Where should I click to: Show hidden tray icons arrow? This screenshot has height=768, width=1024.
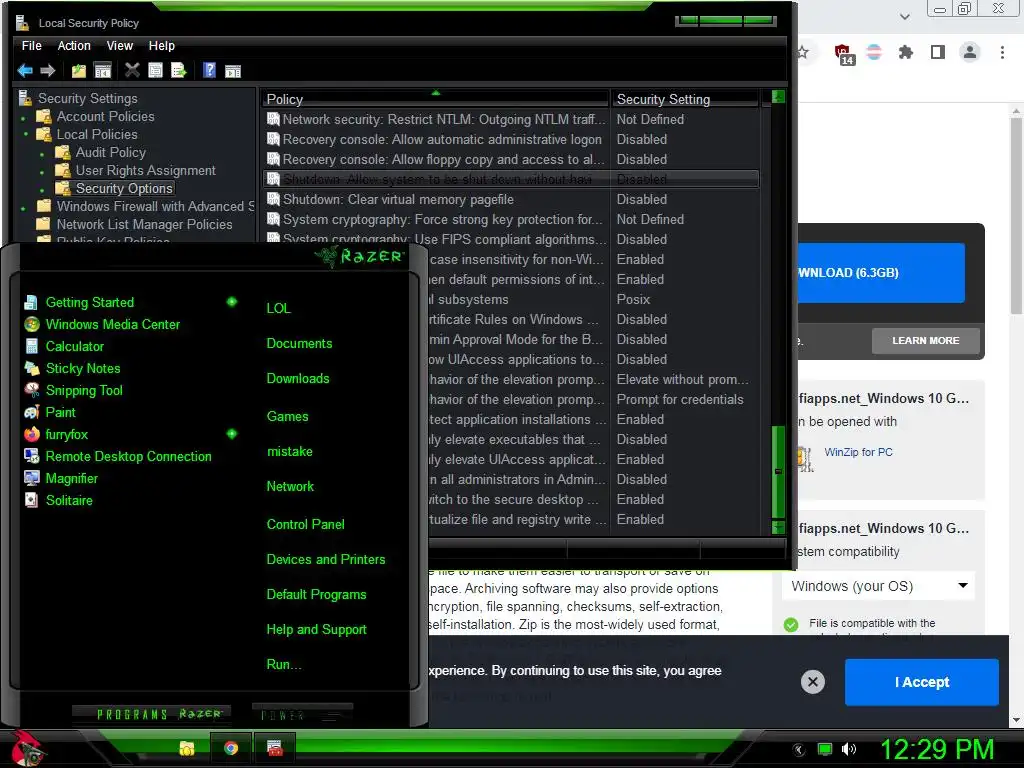799,749
